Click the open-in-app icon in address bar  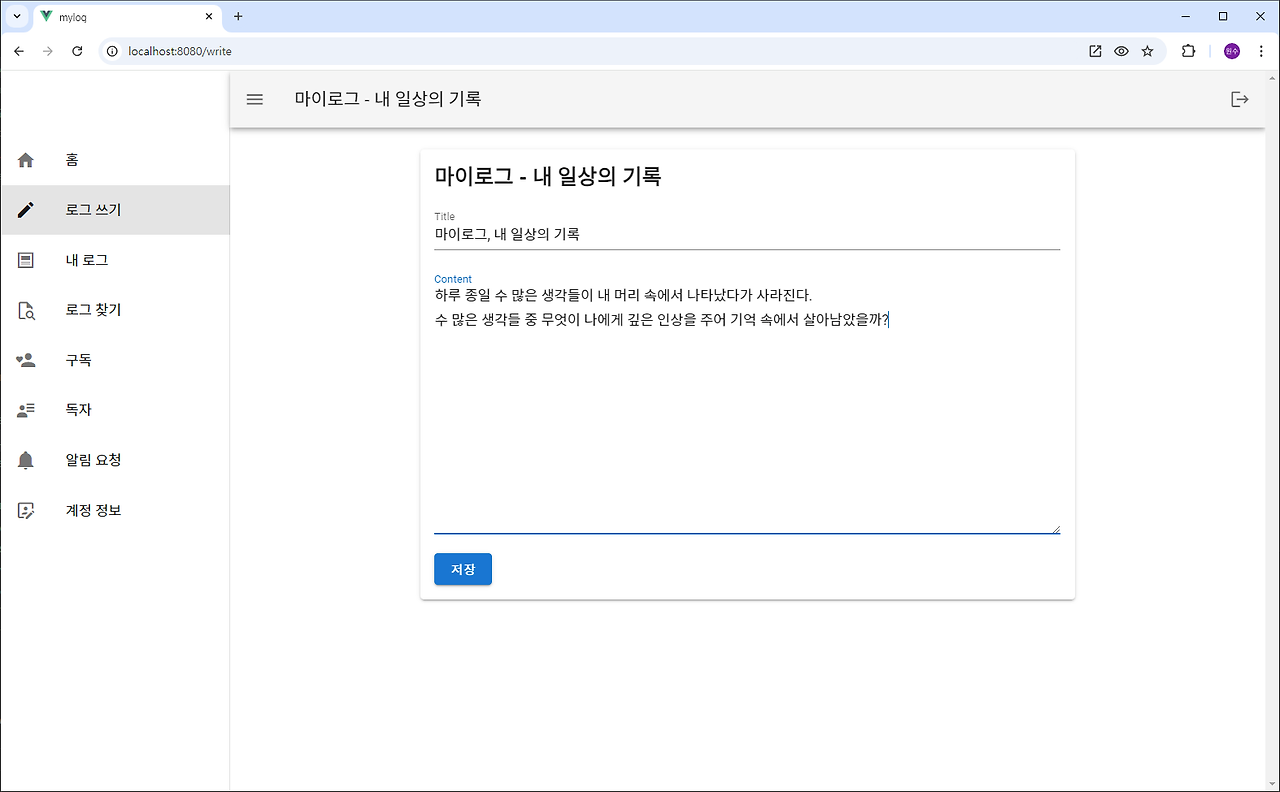click(1095, 51)
